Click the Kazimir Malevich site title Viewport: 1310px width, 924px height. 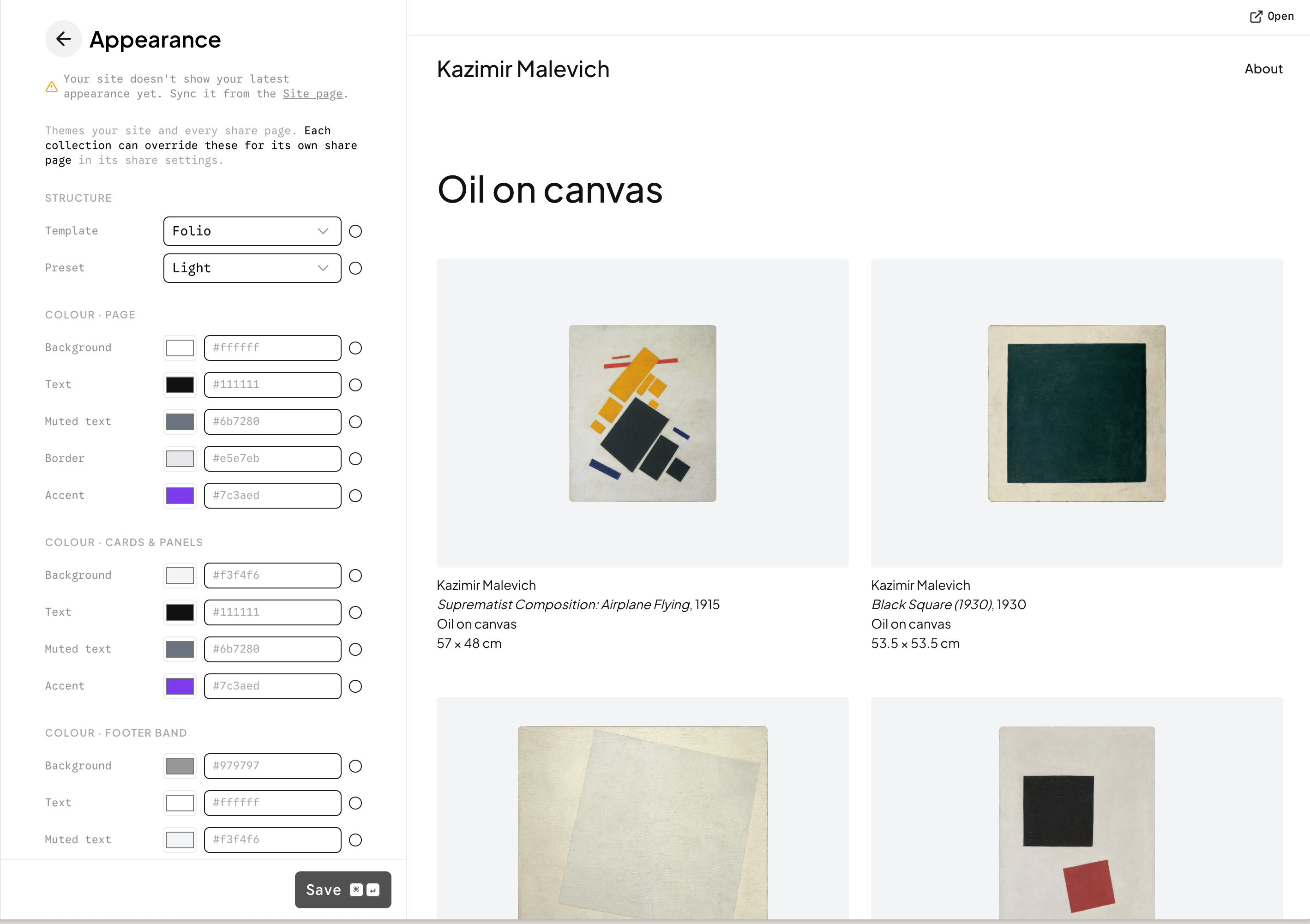(523, 69)
